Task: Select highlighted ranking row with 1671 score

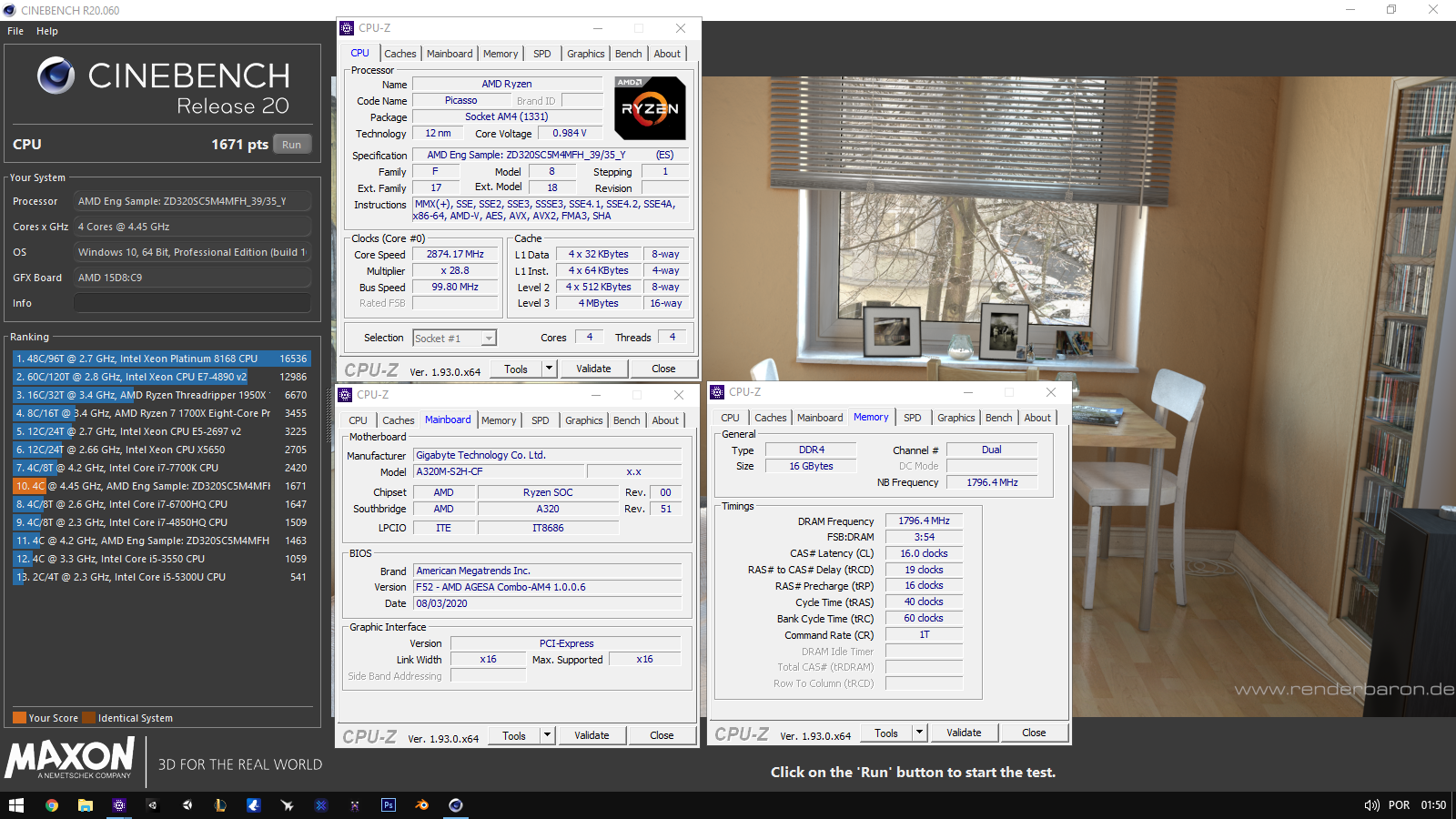Action: coord(161,486)
